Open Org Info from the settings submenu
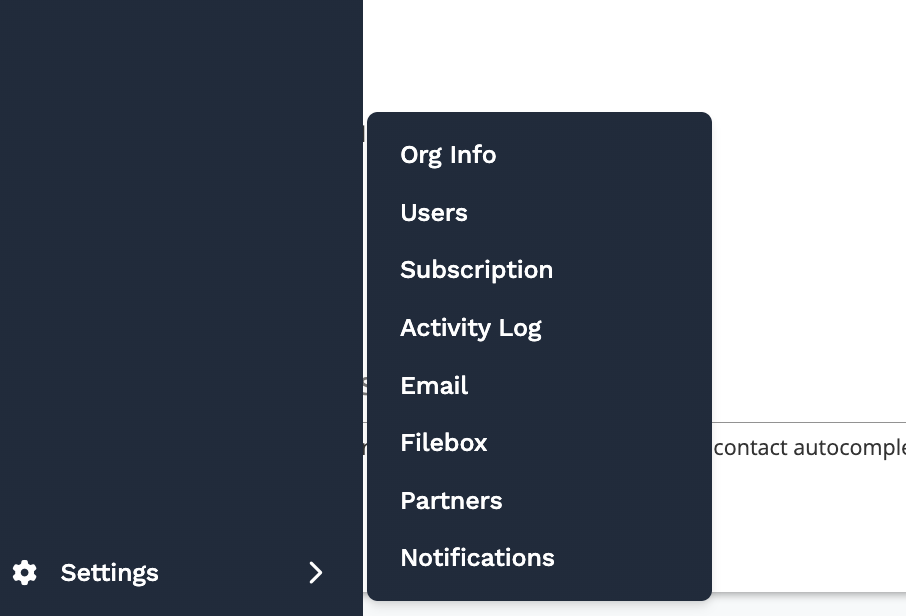906x616 pixels. point(448,155)
